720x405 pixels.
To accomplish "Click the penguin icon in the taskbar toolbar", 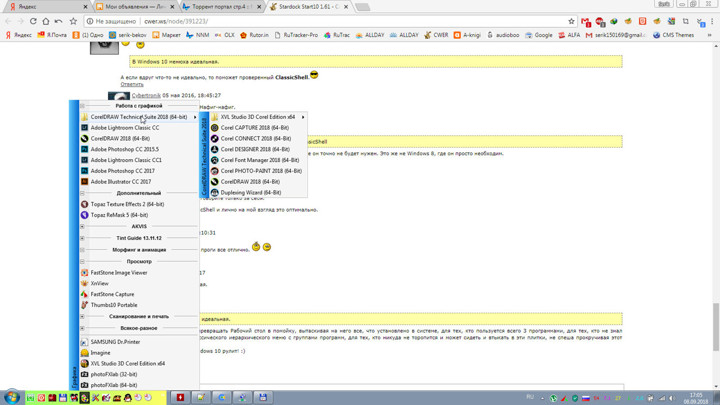I will [x=128, y=398].
